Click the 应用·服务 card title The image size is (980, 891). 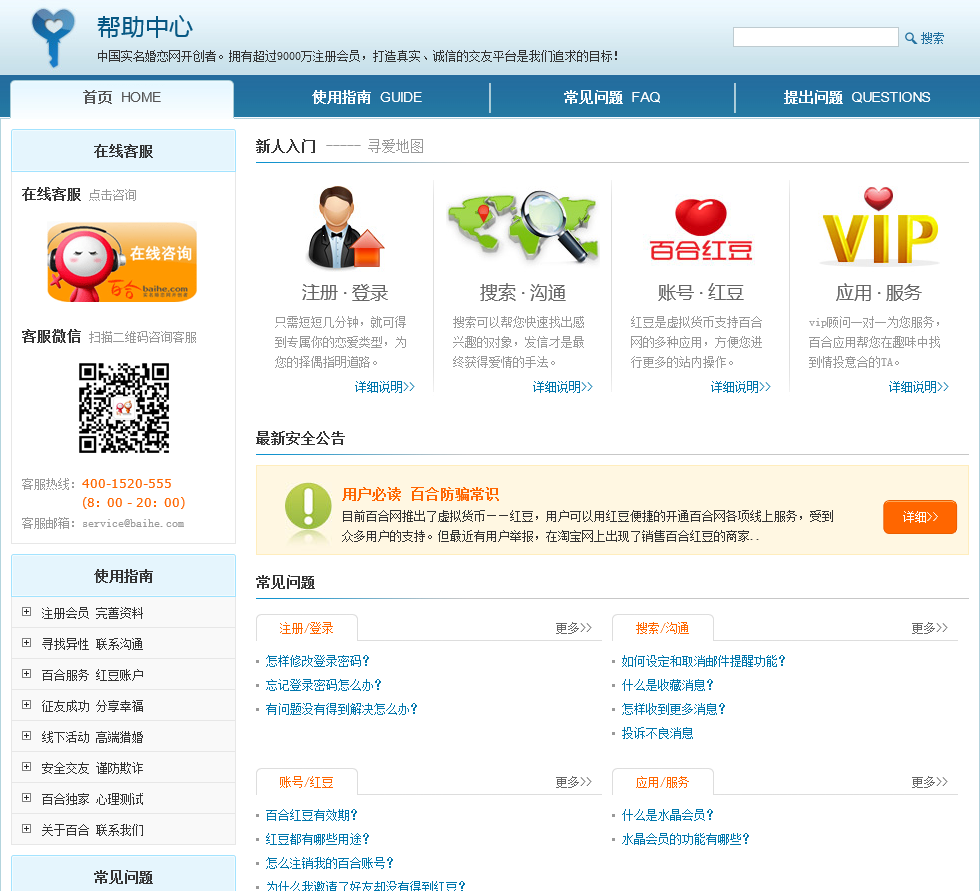(879, 292)
